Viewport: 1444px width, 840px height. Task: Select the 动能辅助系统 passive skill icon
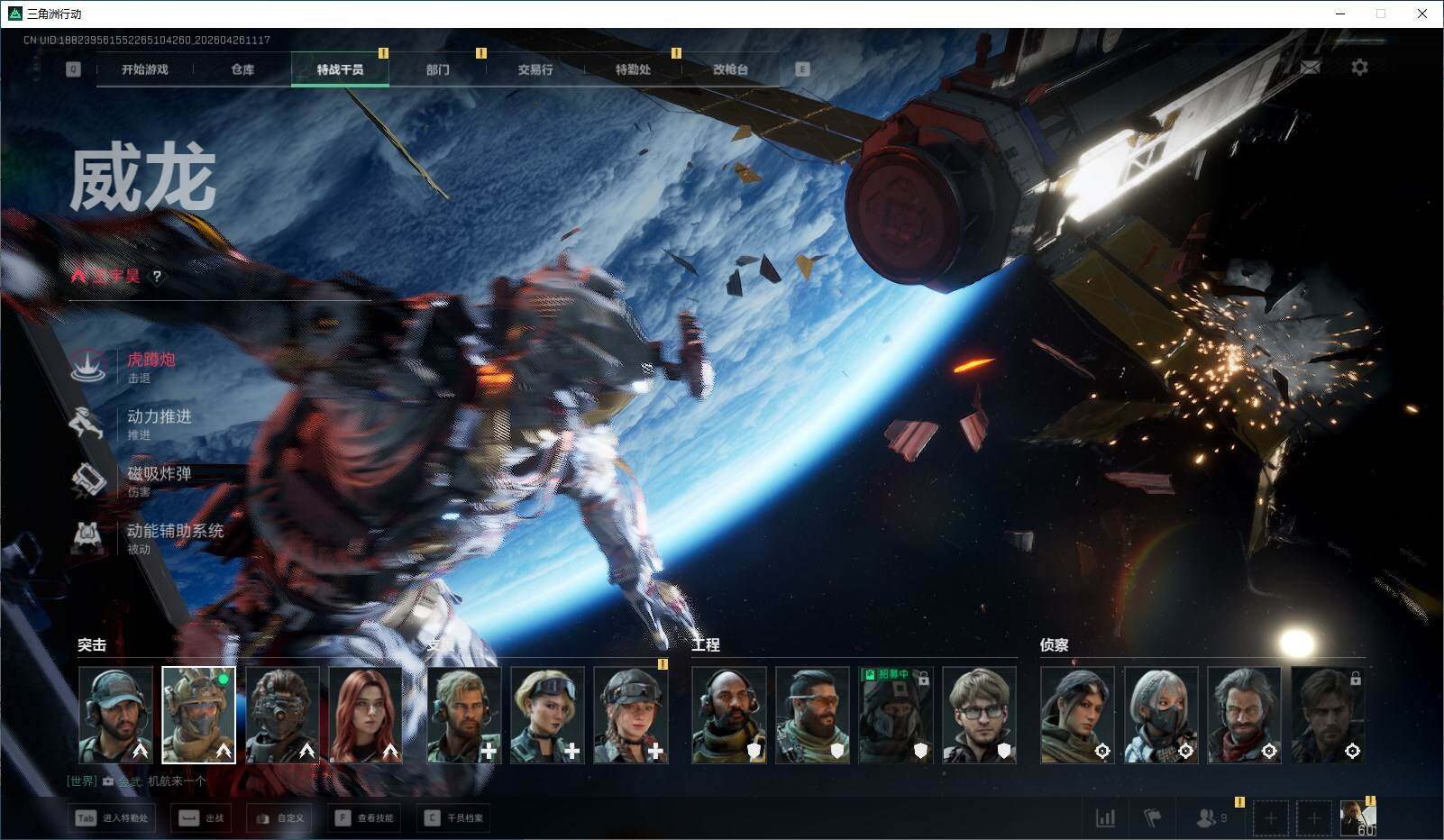pyautogui.click(x=88, y=538)
